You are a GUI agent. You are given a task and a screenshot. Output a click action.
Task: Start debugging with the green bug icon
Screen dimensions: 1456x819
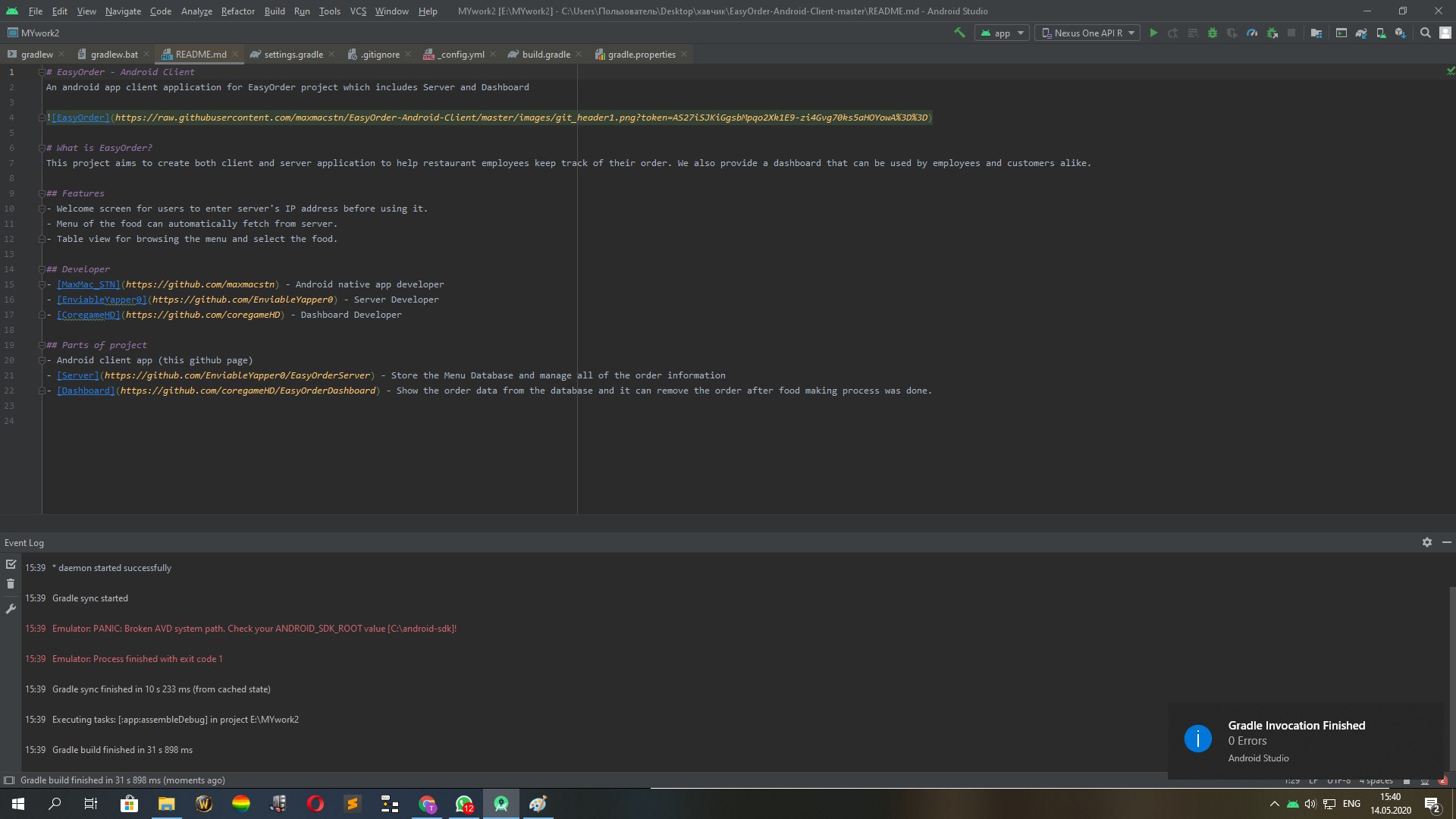pyautogui.click(x=1213, y=33)
